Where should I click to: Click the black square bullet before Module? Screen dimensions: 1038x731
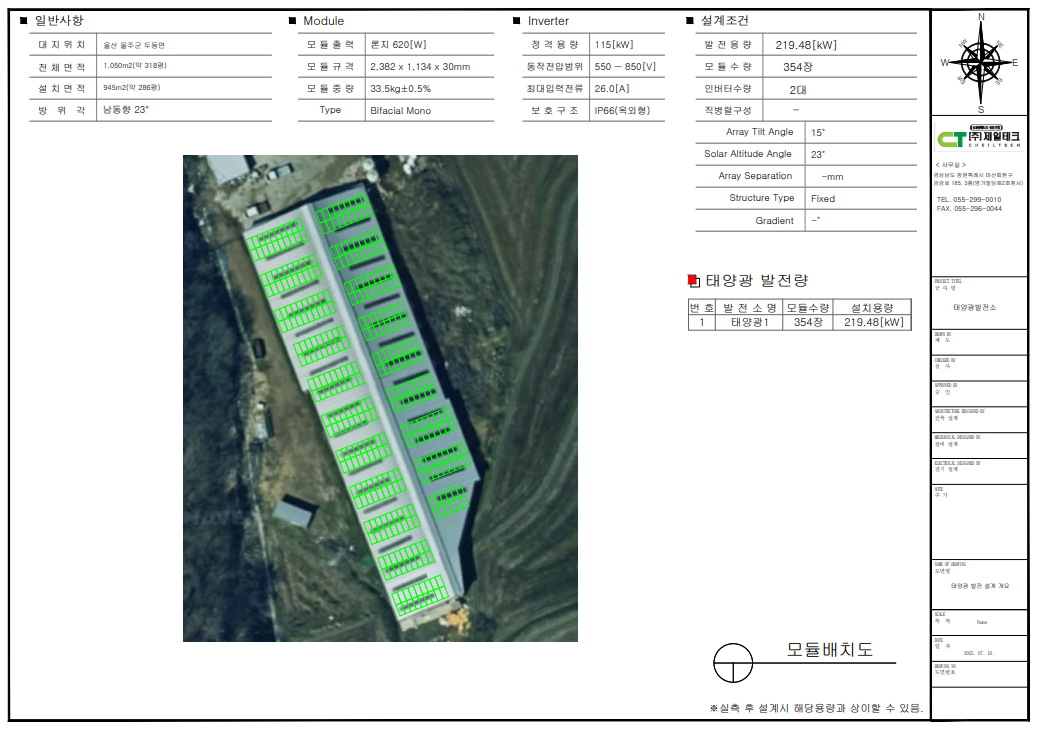click(x=292, y=21)
